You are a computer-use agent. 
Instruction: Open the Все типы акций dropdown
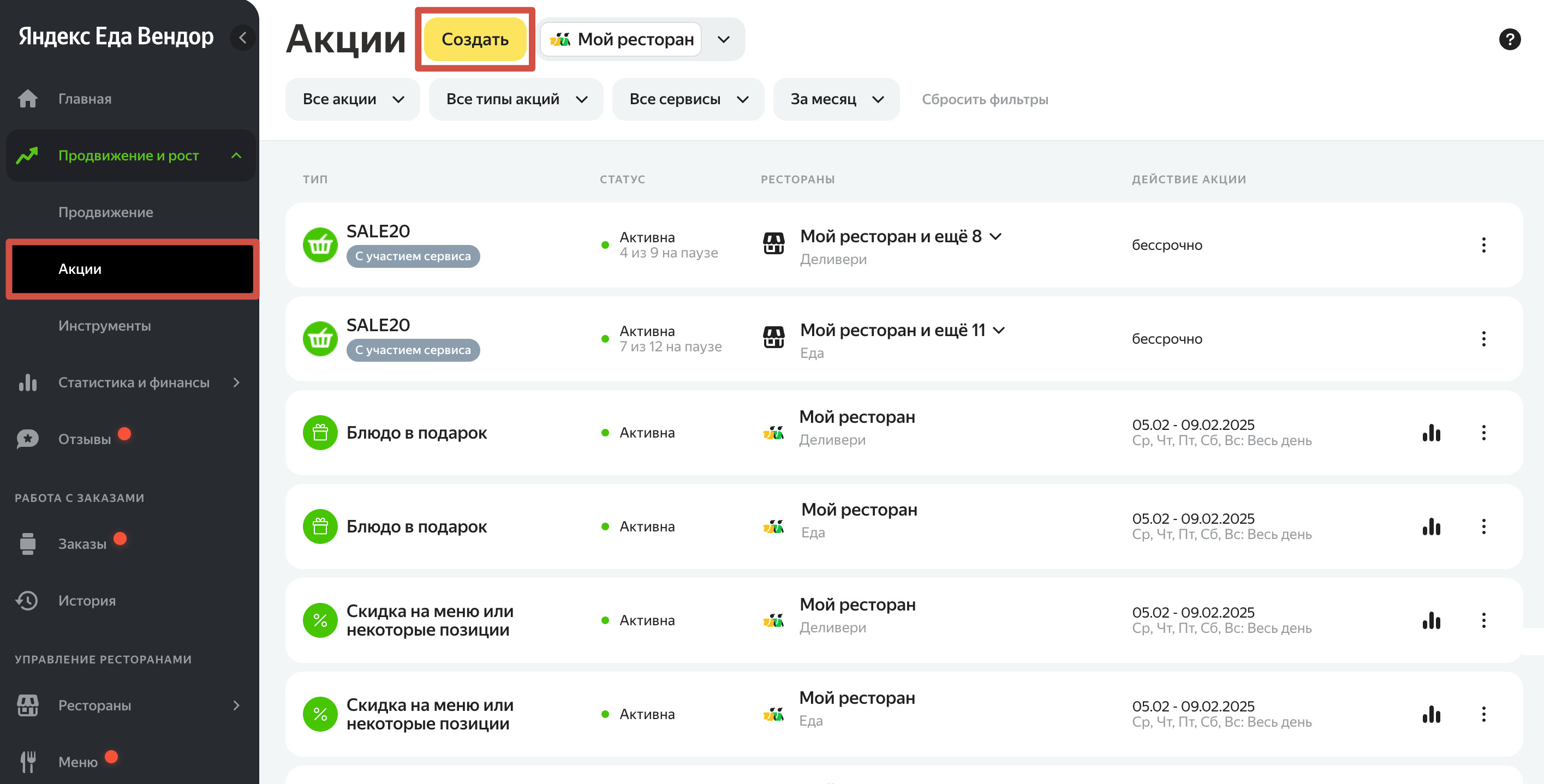pos(516,99)
